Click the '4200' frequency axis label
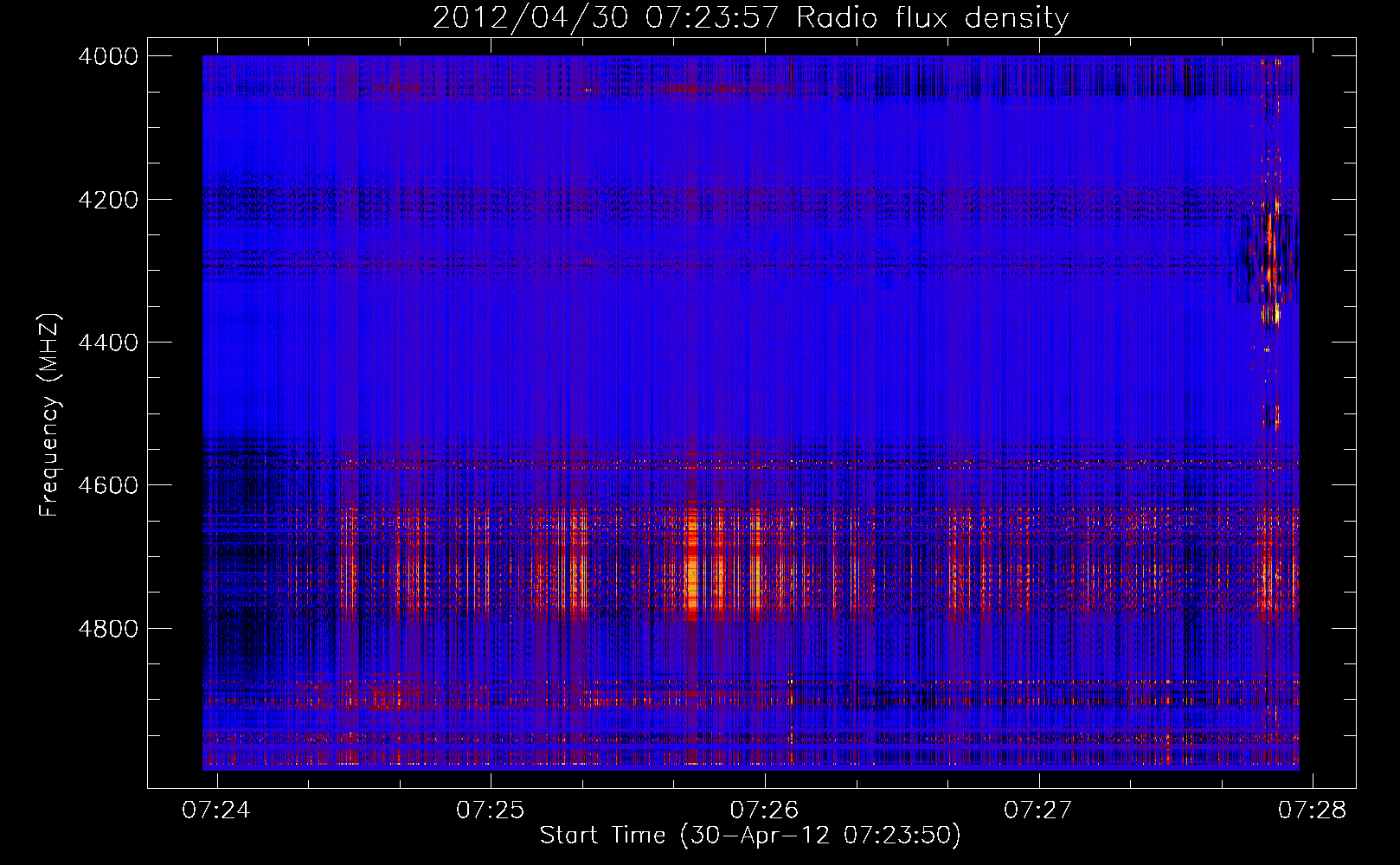Screen dimensions: 1400x865 pyautogui.click(x=108, y=200)
